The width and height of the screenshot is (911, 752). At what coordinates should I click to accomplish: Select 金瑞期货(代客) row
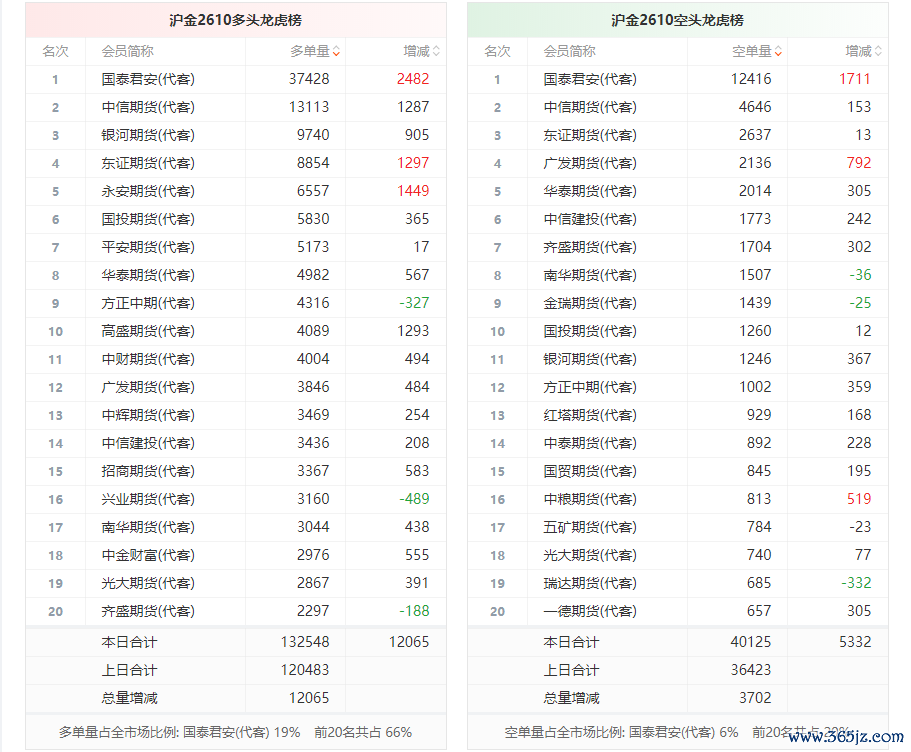tap(678, 303)
